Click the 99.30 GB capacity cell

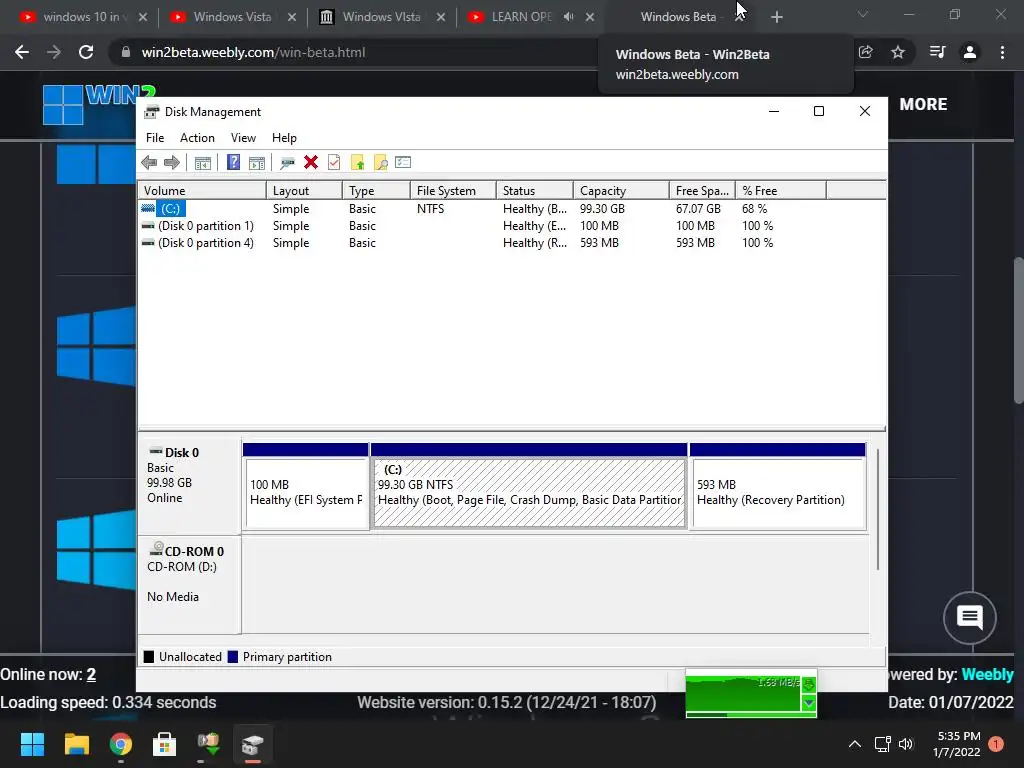[602, 209]
